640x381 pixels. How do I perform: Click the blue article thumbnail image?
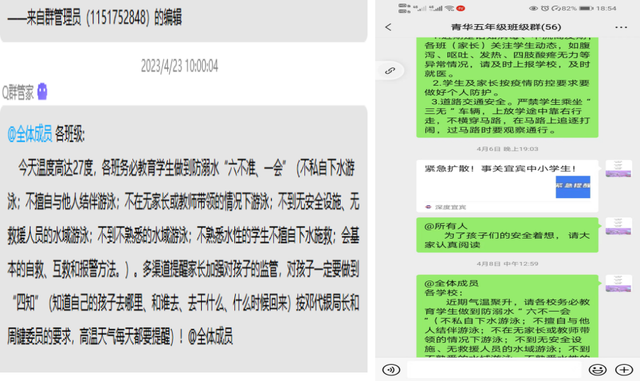[573, 187]
